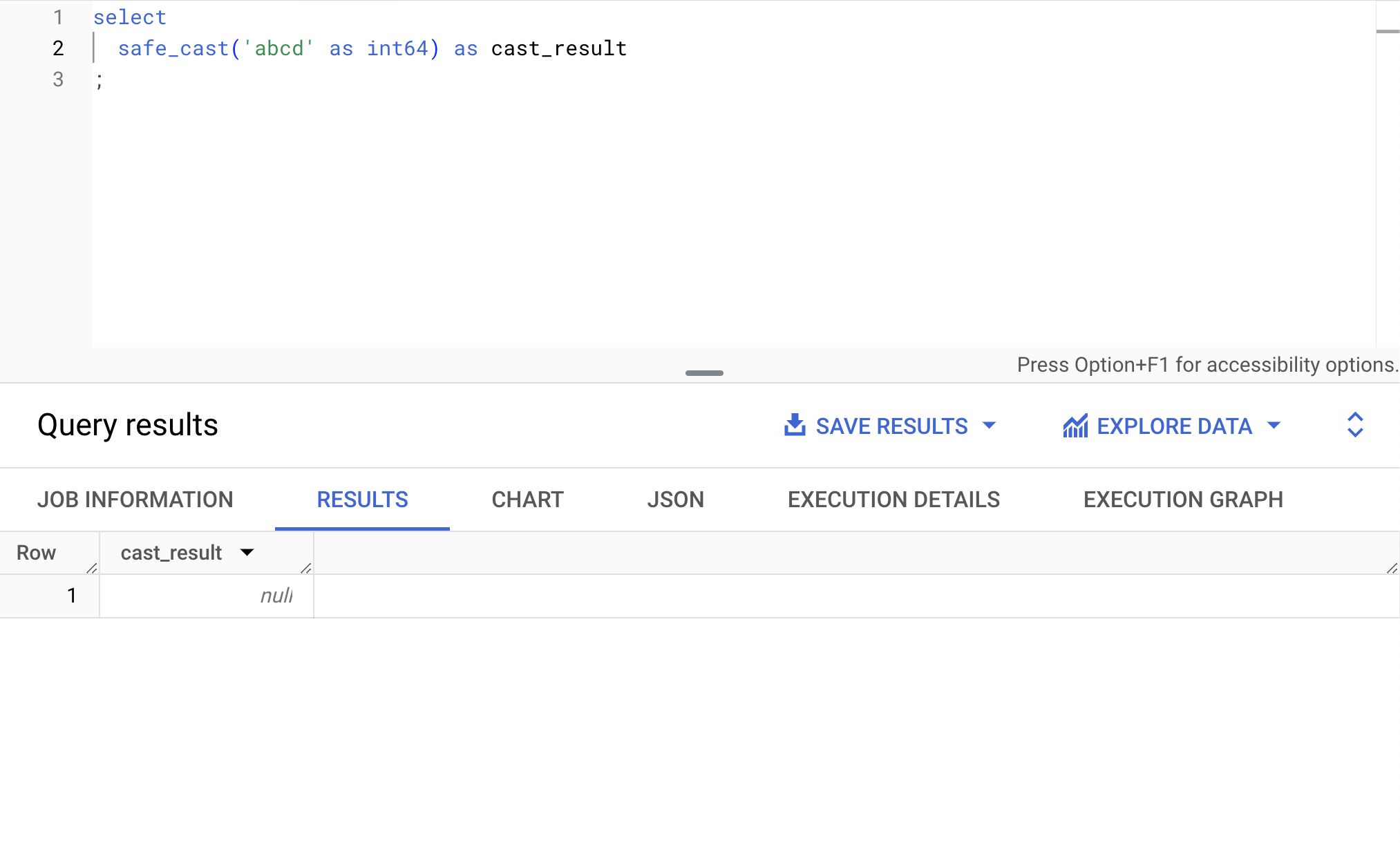The height and width of the screenshot is (843, 1400).
Task: Click the editor minimap scrollbar marker
Action: 1388,32
